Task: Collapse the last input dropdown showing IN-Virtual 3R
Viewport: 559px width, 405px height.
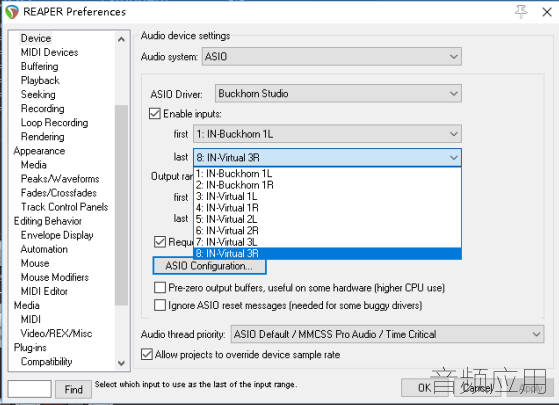Action: (327, 158)
